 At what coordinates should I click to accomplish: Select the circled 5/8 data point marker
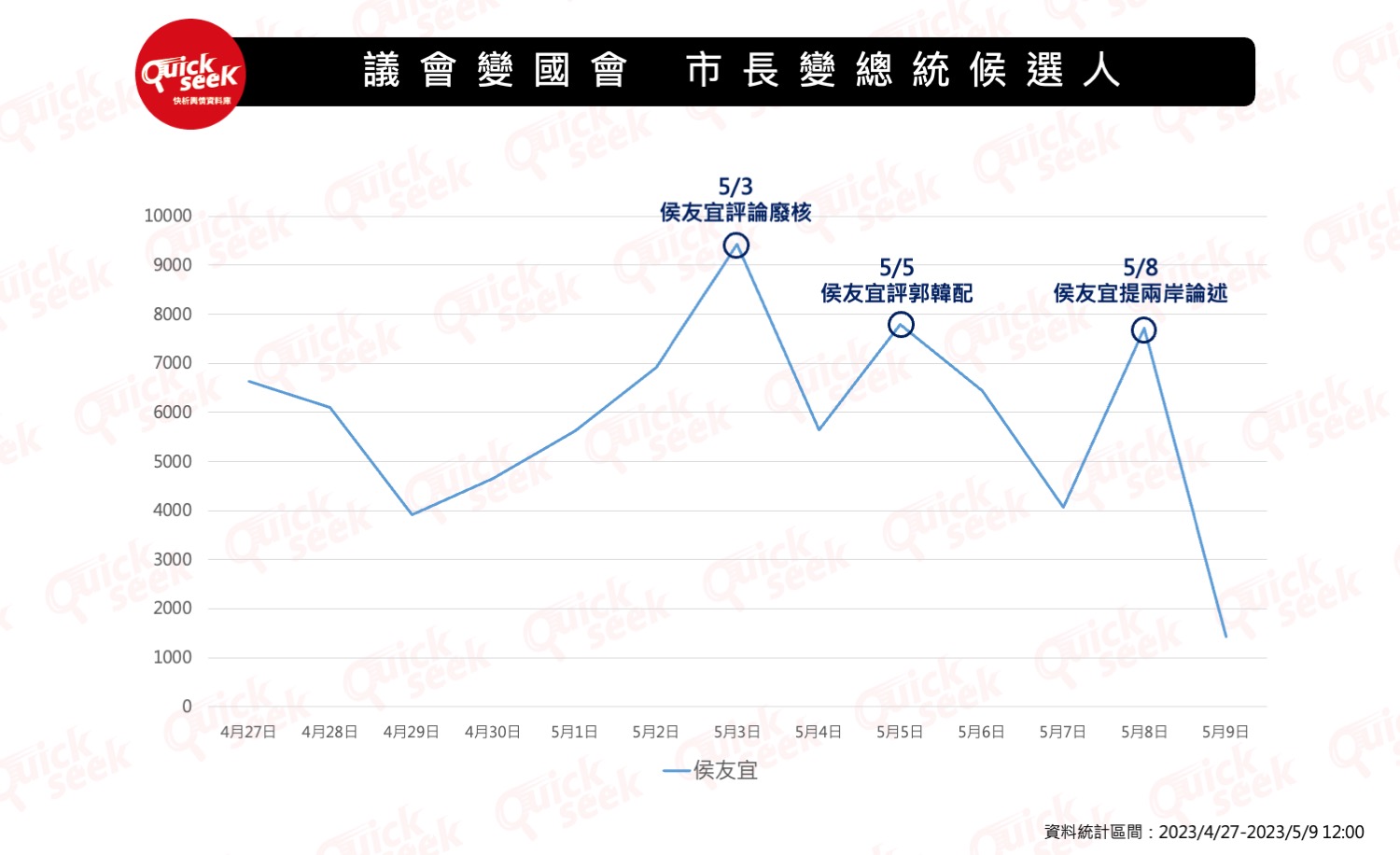(1143, 330)
